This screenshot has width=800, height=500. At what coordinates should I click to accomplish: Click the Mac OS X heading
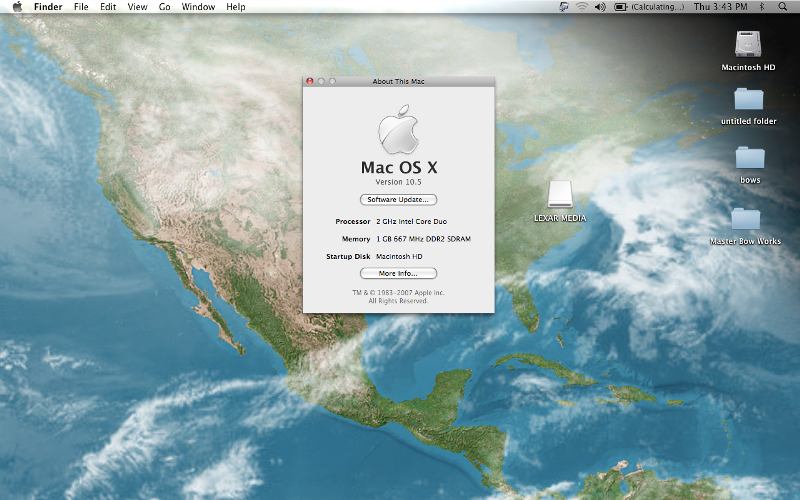[399, 167]
